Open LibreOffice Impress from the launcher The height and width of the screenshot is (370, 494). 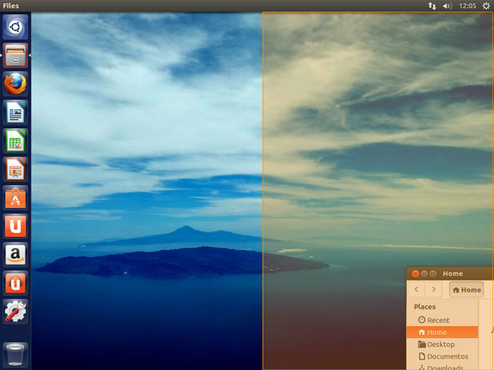click(15, 169)
